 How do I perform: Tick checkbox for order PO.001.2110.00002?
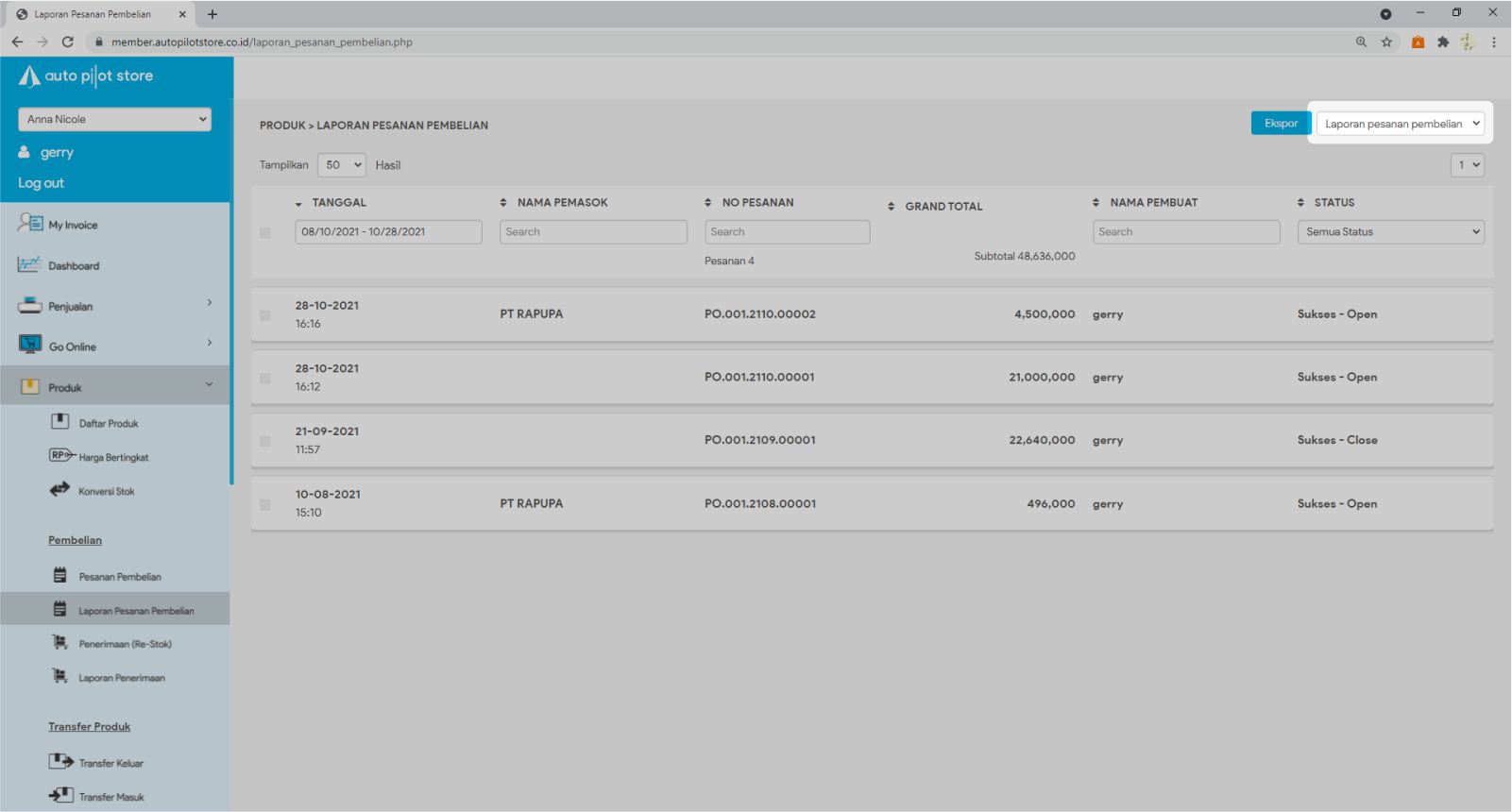tap(265, 315)
